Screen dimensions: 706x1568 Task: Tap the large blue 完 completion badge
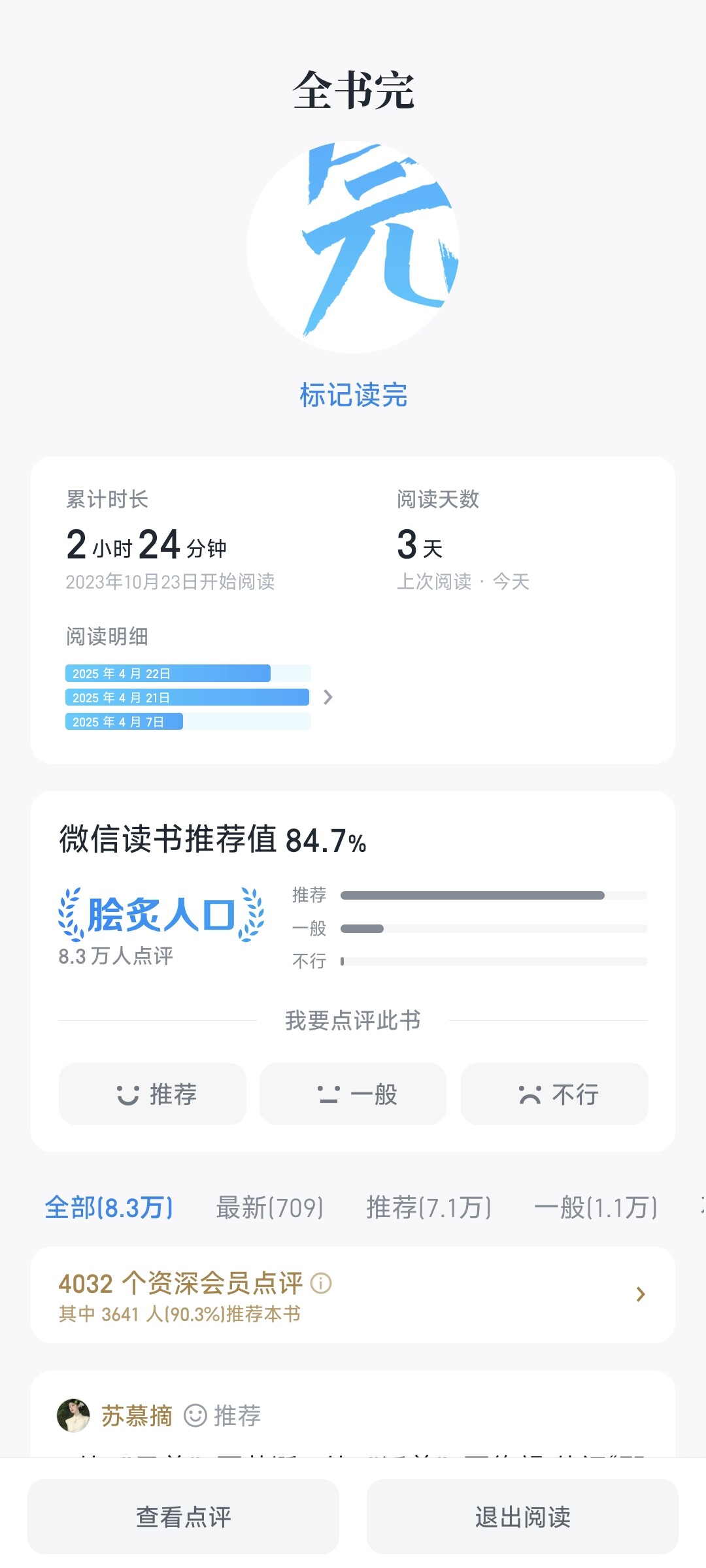coord(353,246)
